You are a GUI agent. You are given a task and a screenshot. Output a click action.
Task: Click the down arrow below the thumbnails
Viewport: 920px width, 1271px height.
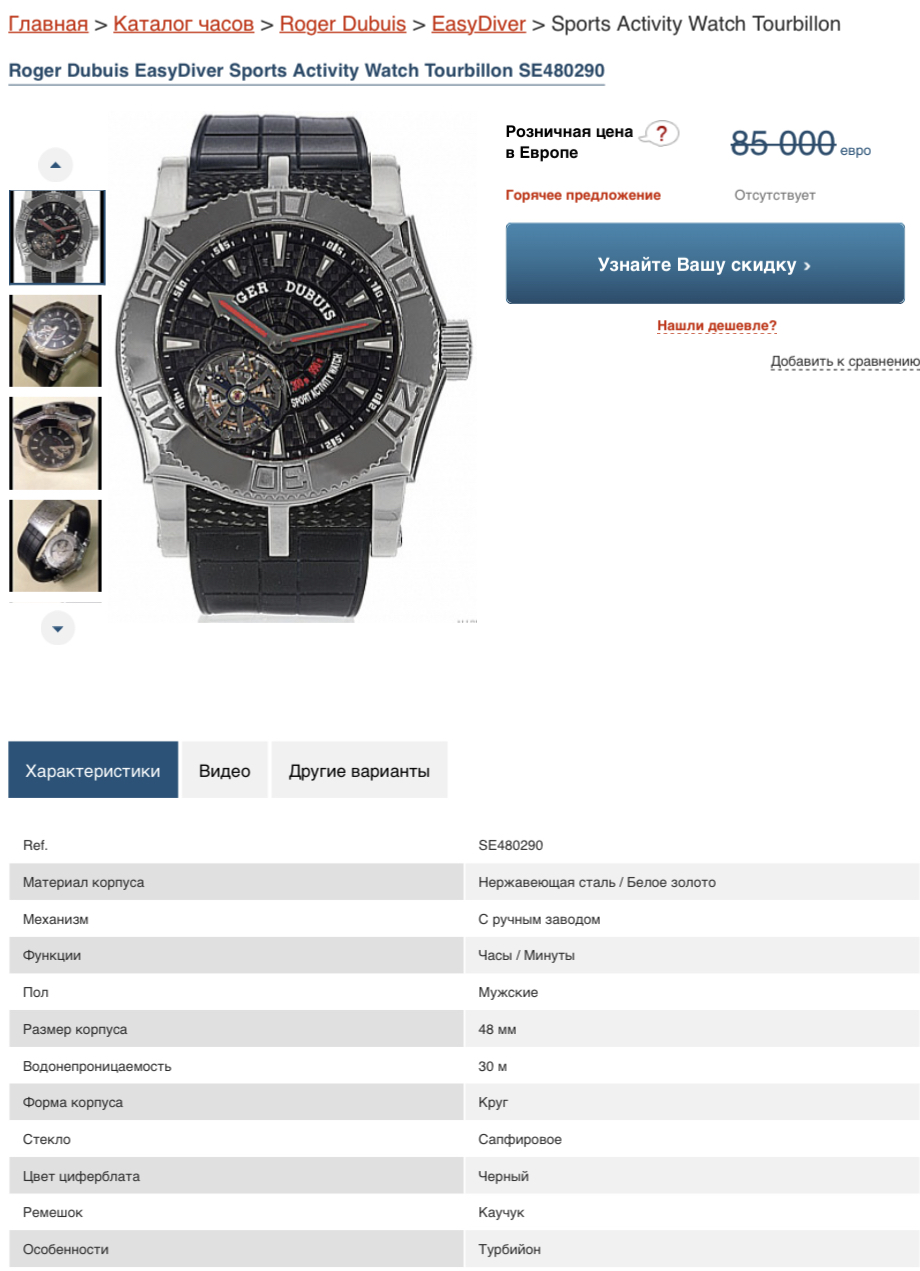pos(57,629)
